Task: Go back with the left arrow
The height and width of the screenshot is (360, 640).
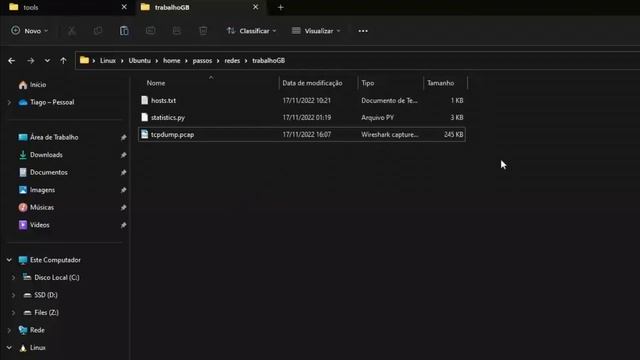Action: tap(11, 61)
